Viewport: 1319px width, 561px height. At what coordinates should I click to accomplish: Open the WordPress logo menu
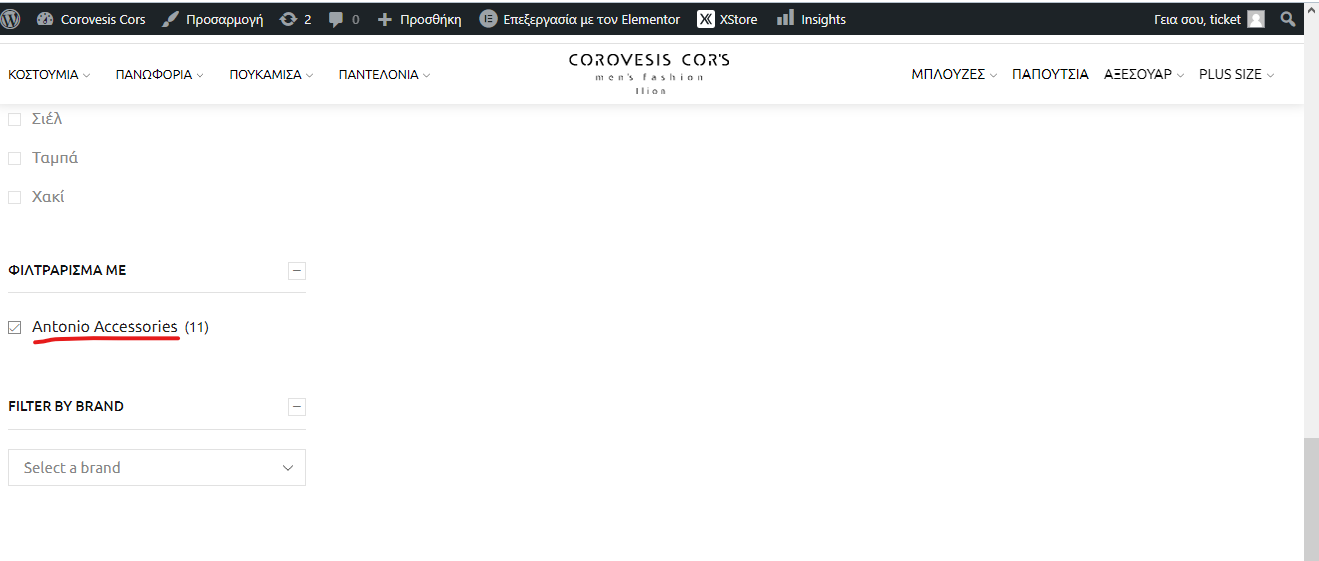pyautogui.click(x=10, y=19)
